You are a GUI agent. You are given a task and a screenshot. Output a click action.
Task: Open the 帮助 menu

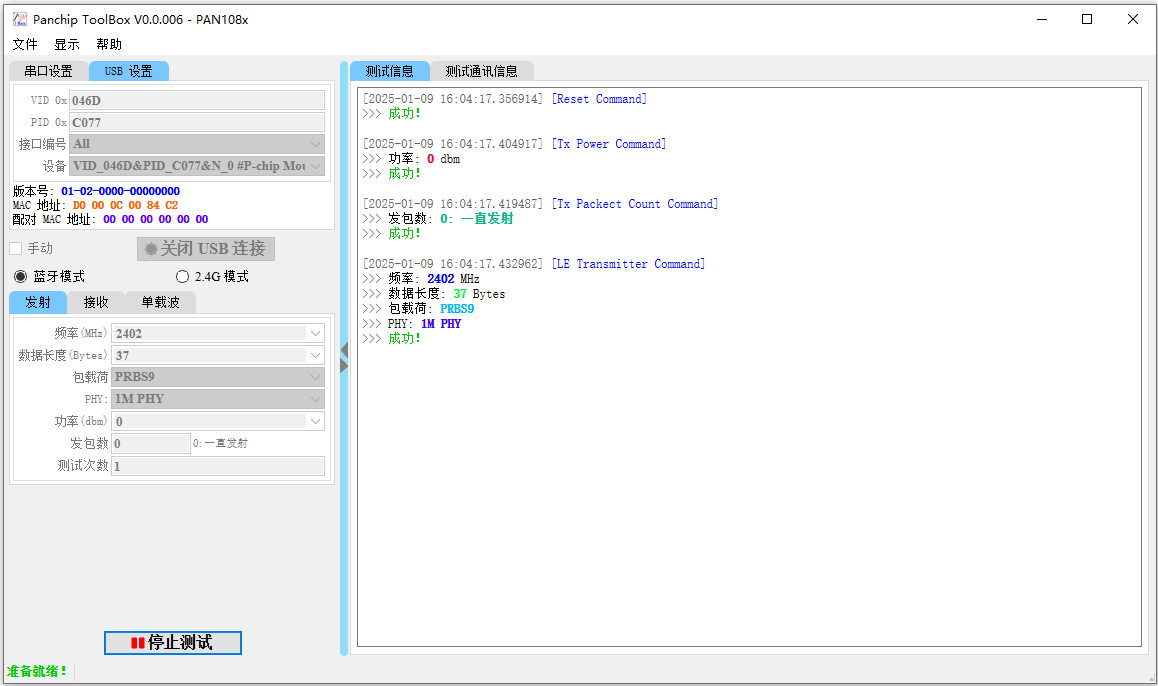click(109, 44)
